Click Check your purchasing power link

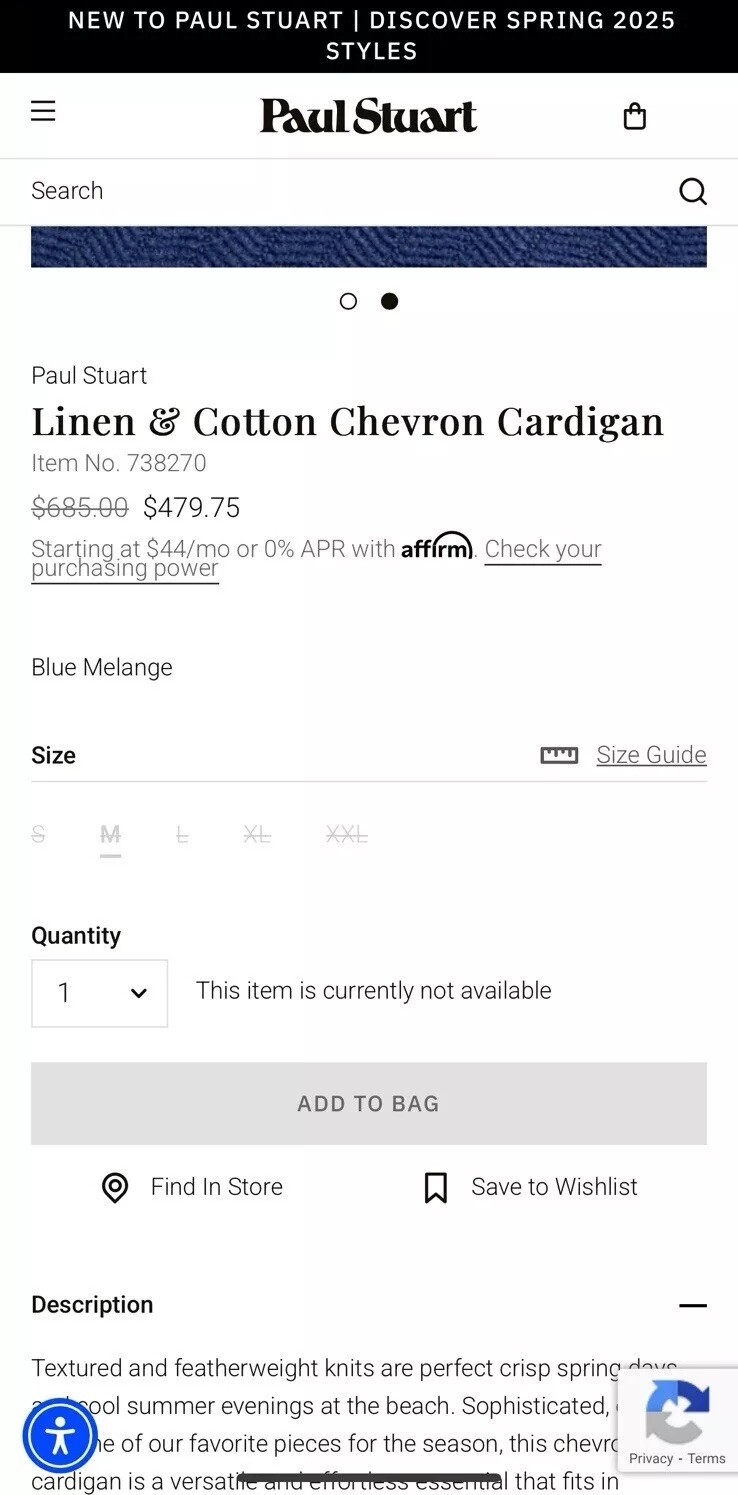316,559
